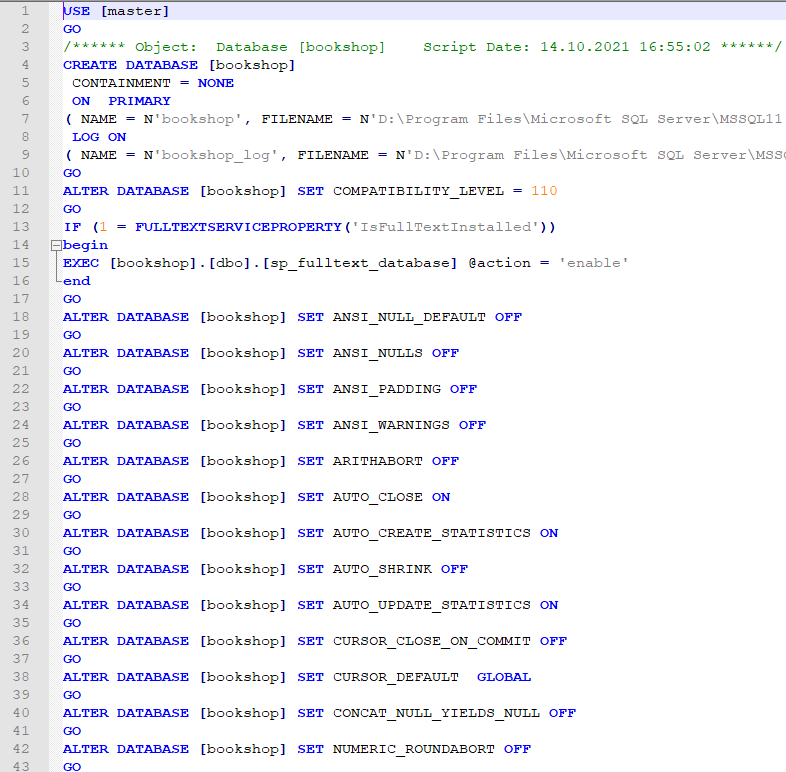Click ON after AUTO_CLOSE
The image size is (786, 772).
441,497
